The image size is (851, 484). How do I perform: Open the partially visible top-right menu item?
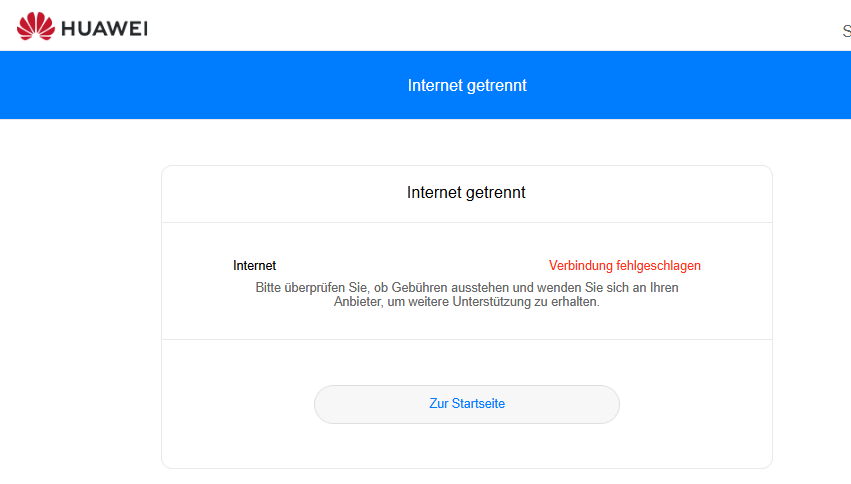coord(846,31)
